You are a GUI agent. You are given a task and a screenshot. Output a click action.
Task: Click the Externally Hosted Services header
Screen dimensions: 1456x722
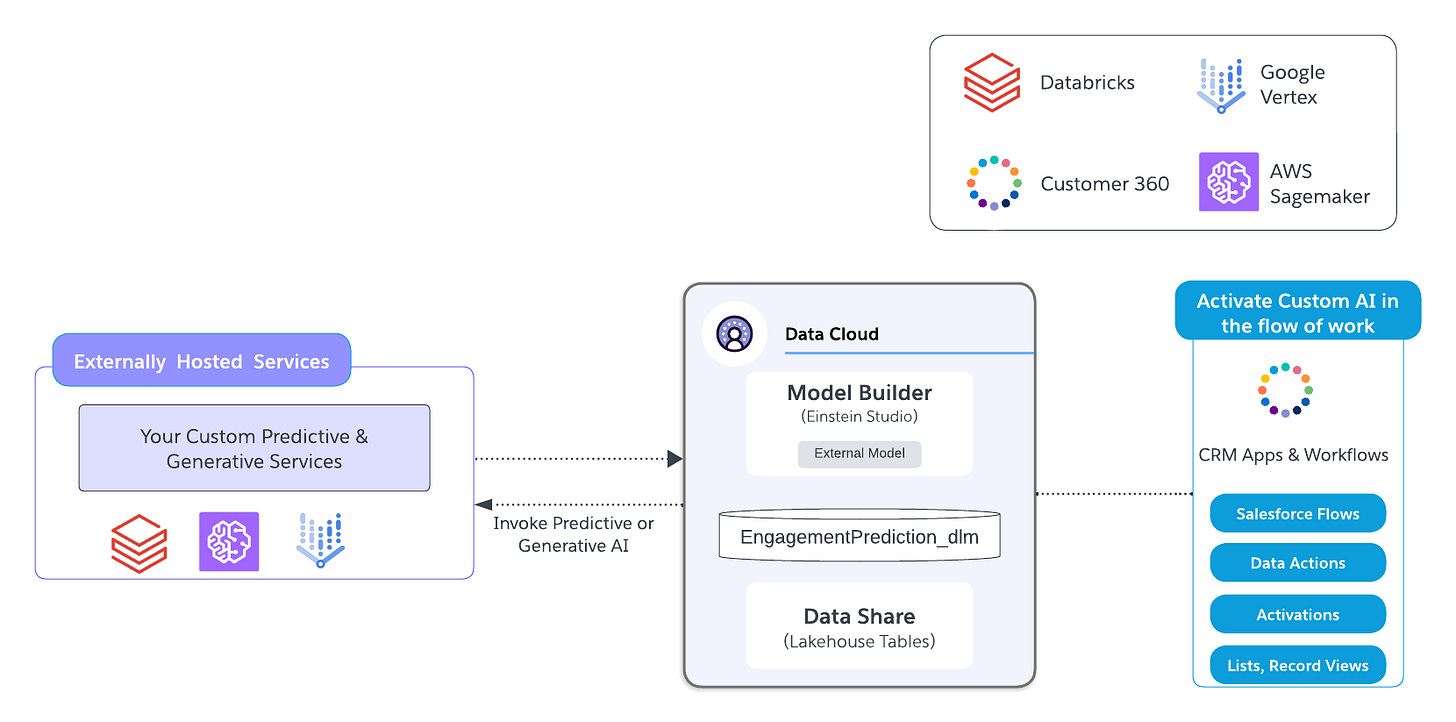[x=201, y=361]
